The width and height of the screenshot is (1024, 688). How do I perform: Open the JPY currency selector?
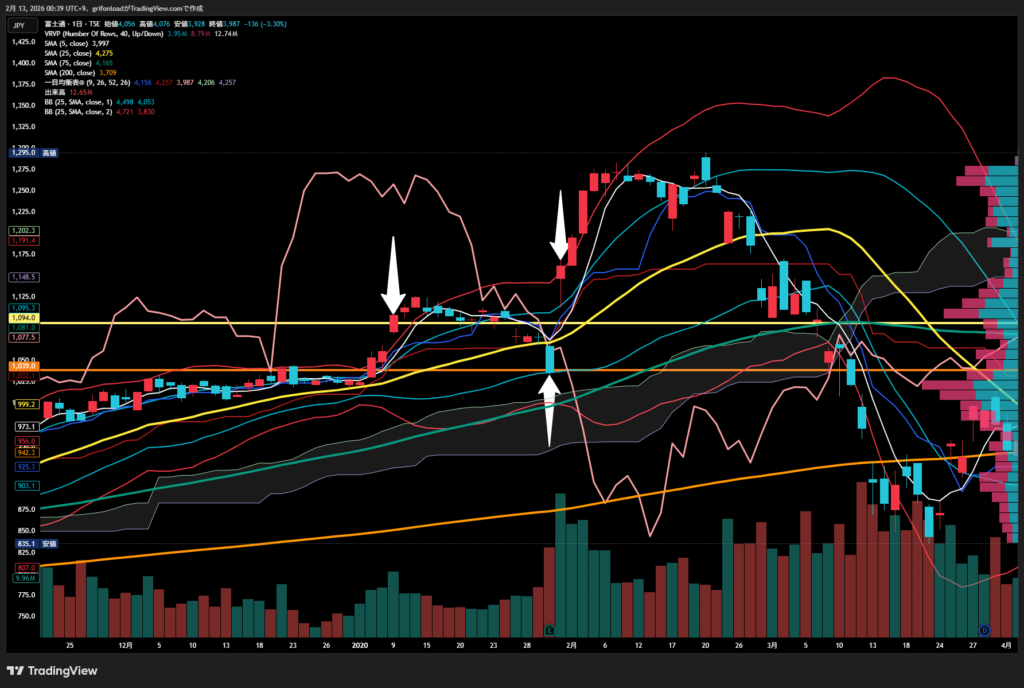pos(20,24)
